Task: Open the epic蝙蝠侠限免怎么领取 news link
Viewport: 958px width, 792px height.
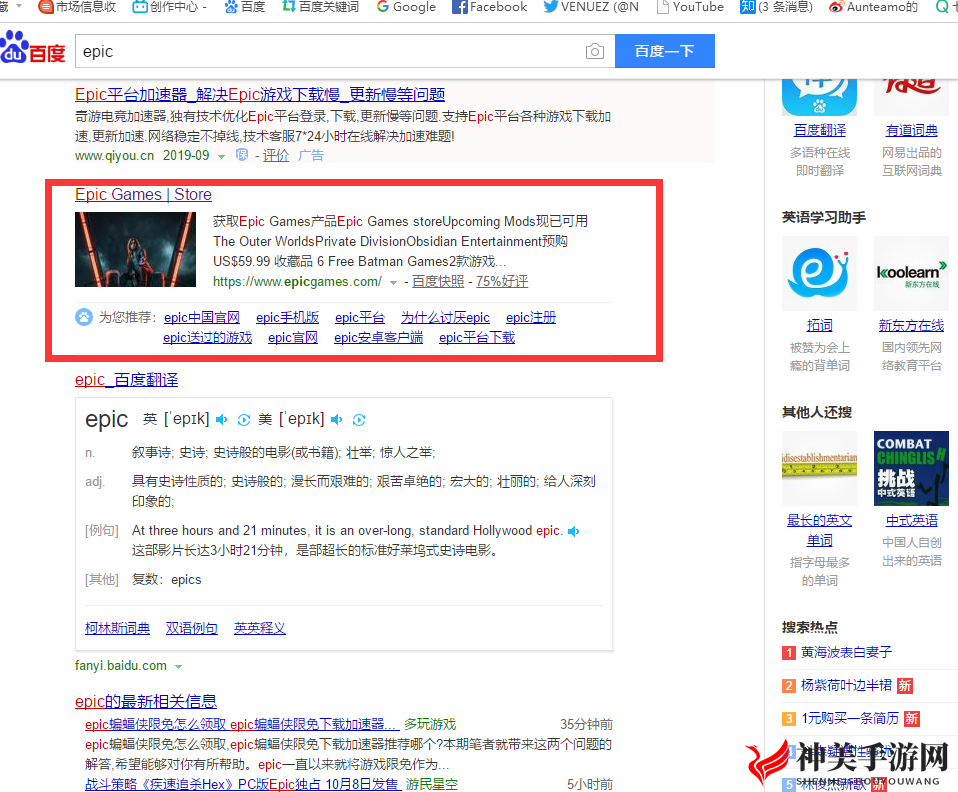Action: point(242,725)
